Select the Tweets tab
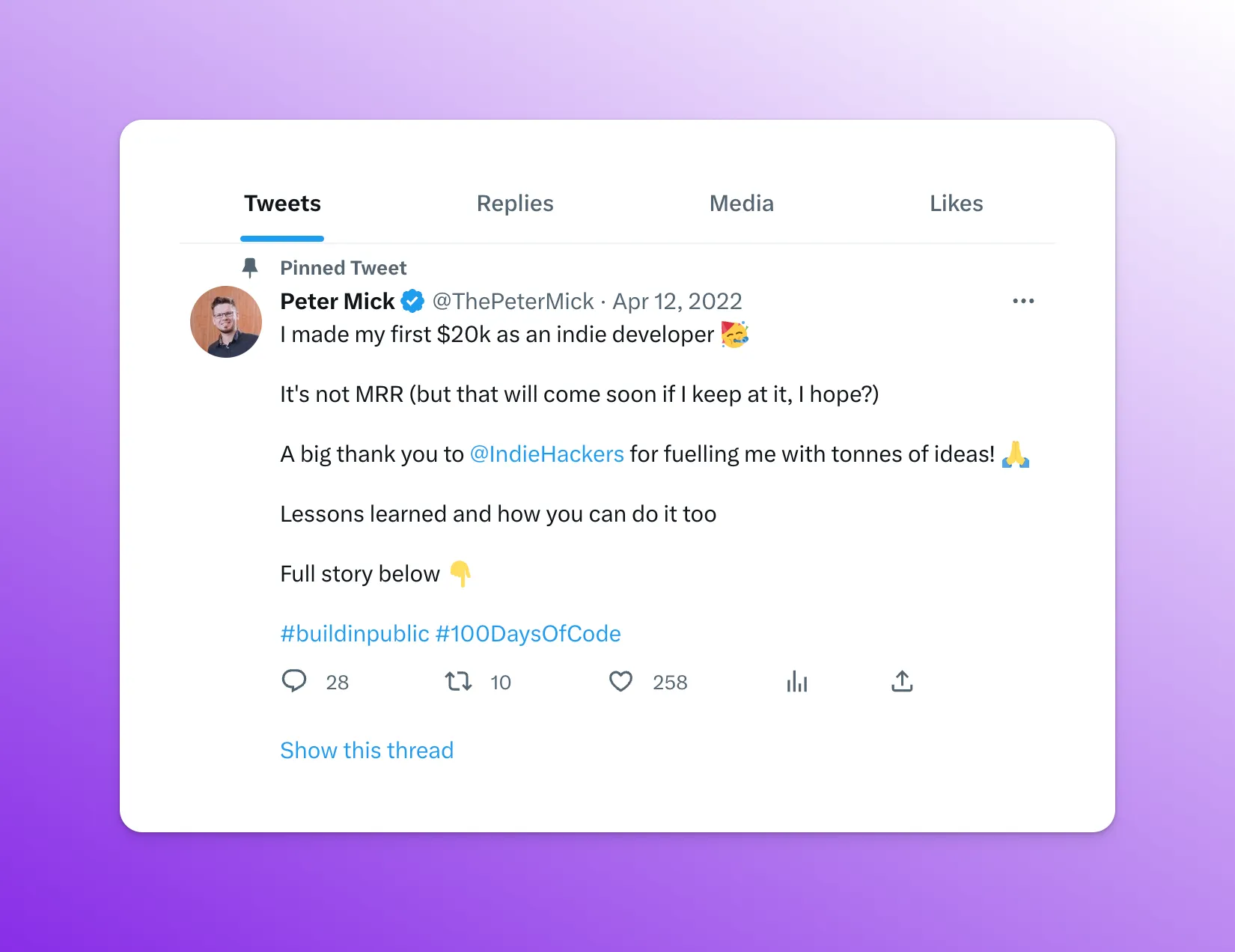 (282, 204)
